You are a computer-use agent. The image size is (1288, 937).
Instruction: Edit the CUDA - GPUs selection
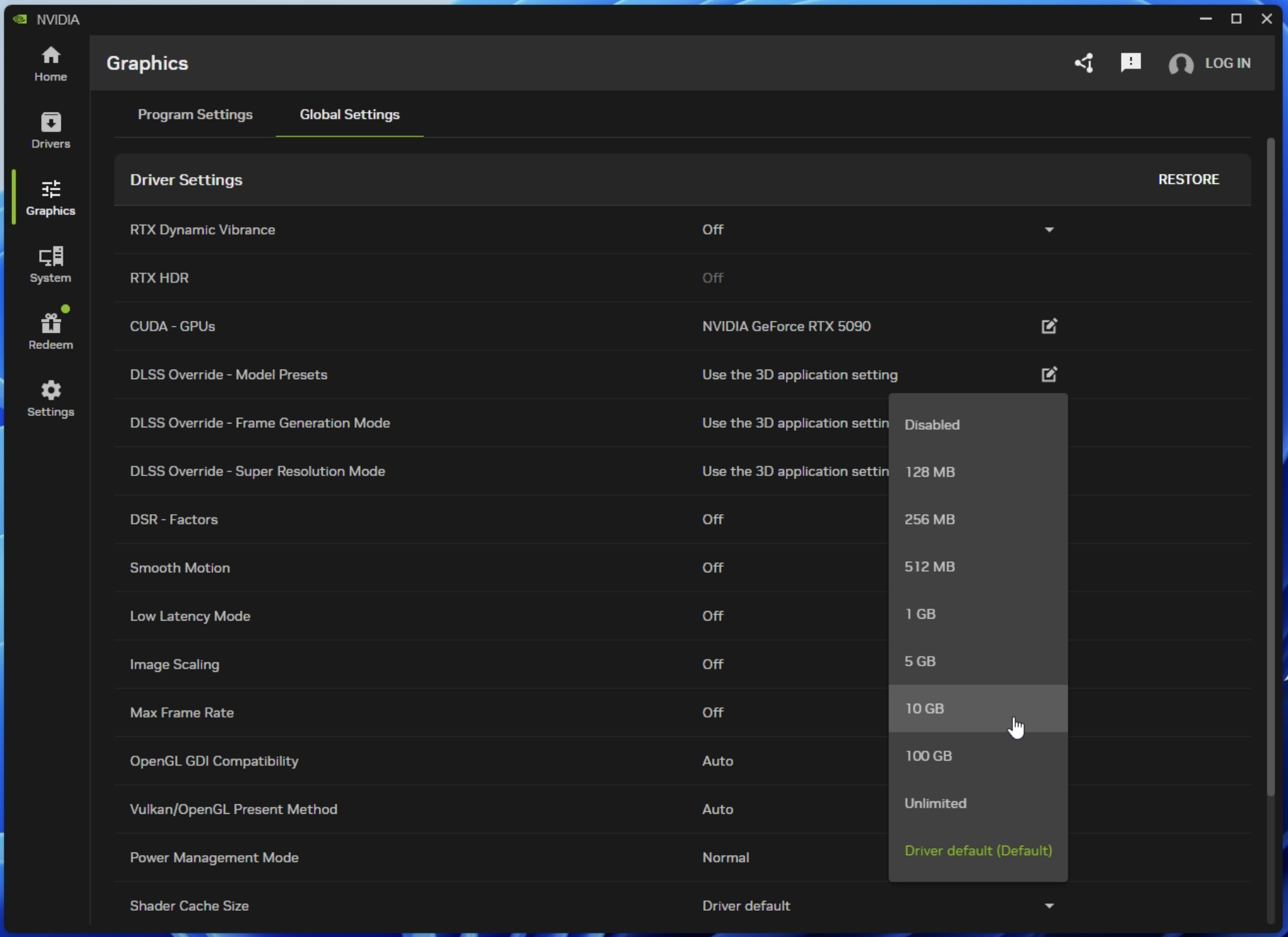[x=1049, y=326]
